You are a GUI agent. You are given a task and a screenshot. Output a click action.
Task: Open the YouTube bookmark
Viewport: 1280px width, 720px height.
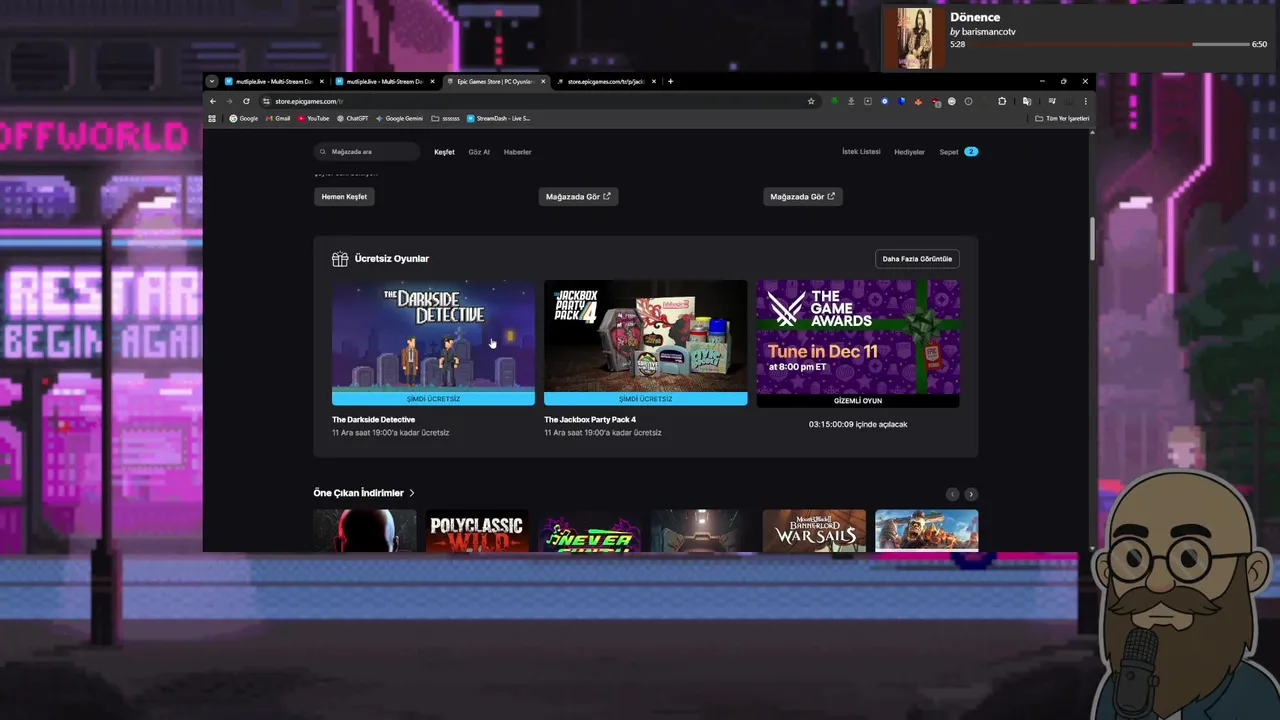point(313,118)
